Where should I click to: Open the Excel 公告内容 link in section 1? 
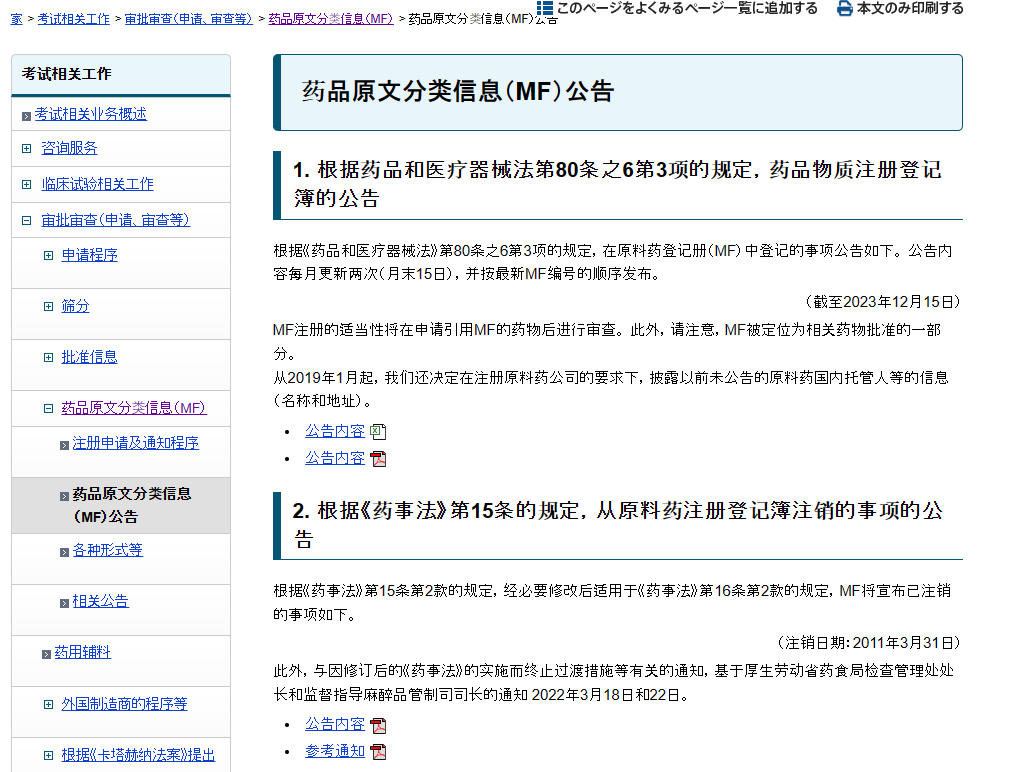(335, 432)
